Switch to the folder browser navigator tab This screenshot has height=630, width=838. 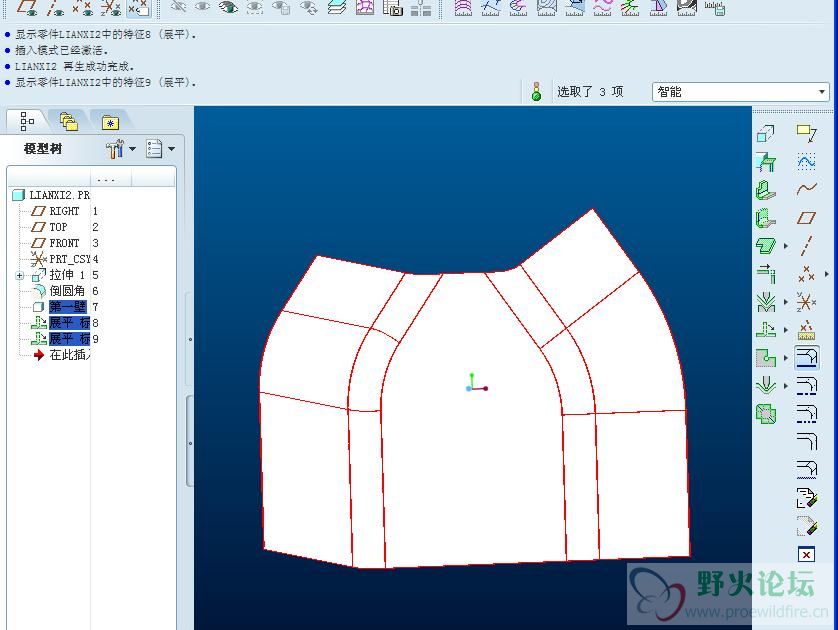pos(68,122)
